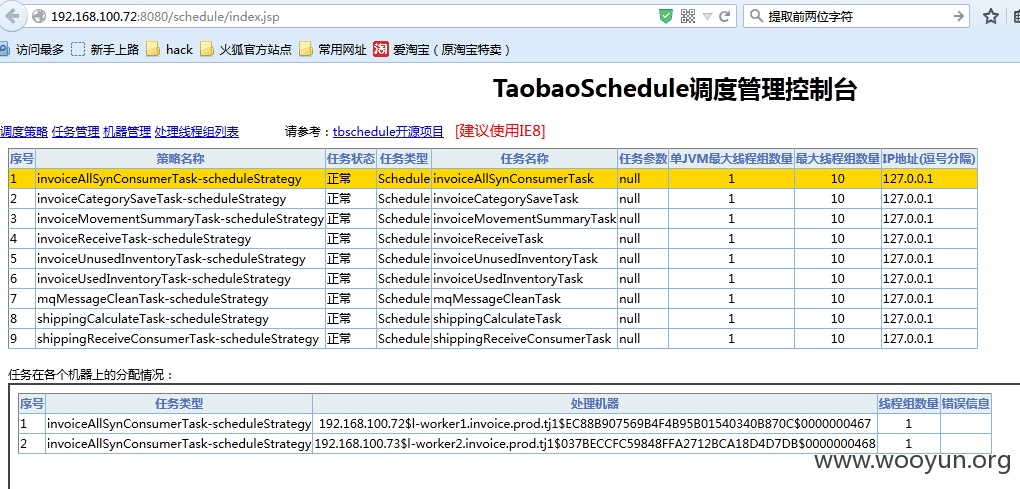The width and height of the screenshot is (1020, 489).
Task: Select the shippingCalculateTask-scheduleStrategy row
Action: pos(493,319)
